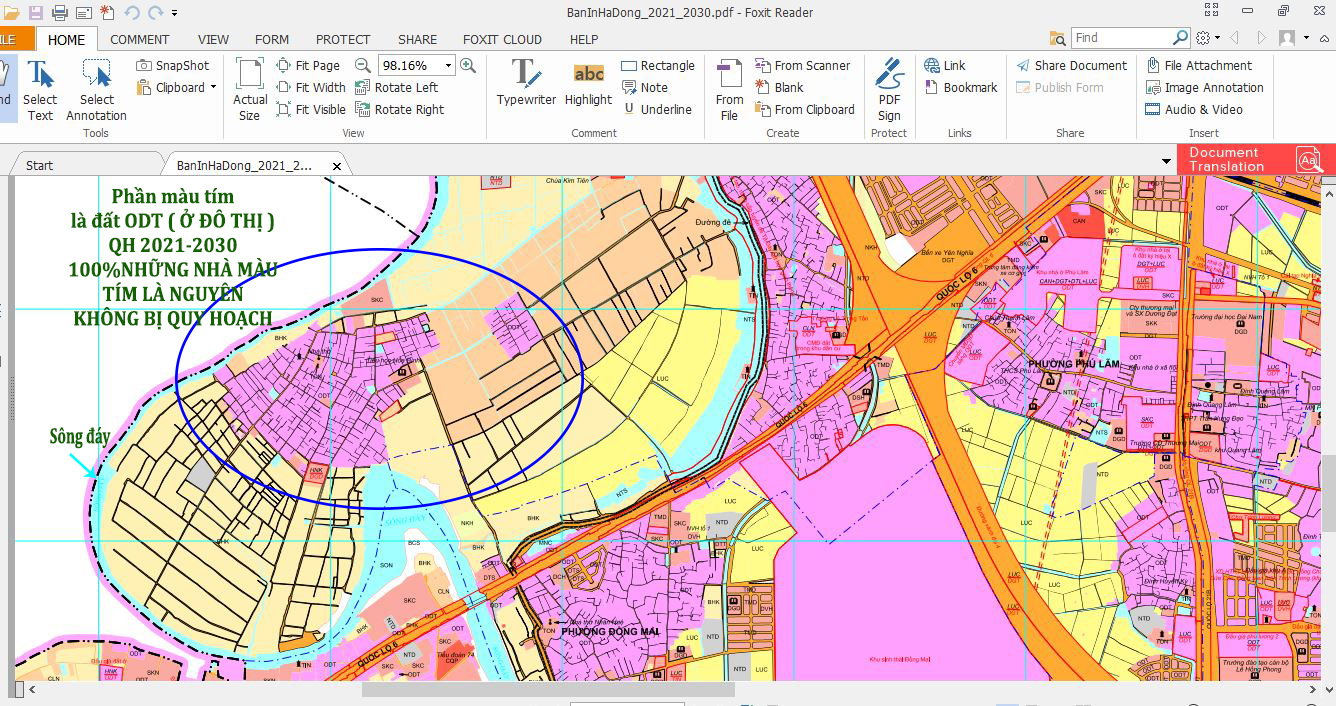The height and width of the screenshot is (706, 1336).
Task: Choose Fit Visible view
Action: (311, 109)
